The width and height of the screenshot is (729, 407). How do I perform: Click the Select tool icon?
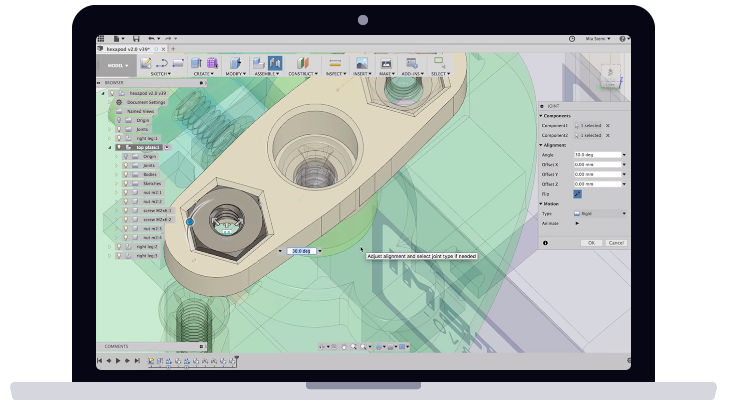coord(439,63)
